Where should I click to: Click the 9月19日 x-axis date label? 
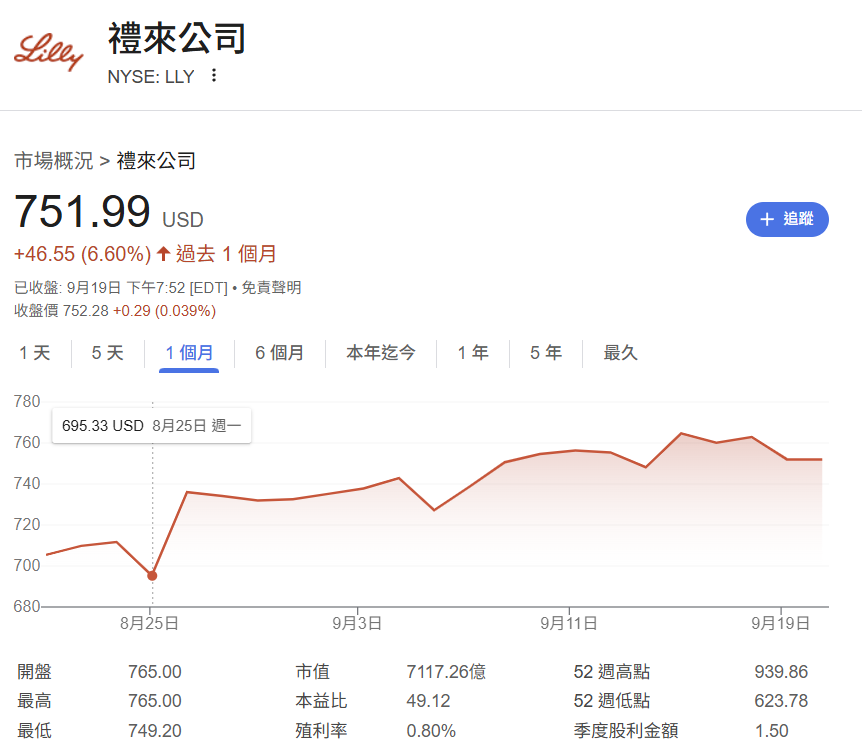[781, 623]
